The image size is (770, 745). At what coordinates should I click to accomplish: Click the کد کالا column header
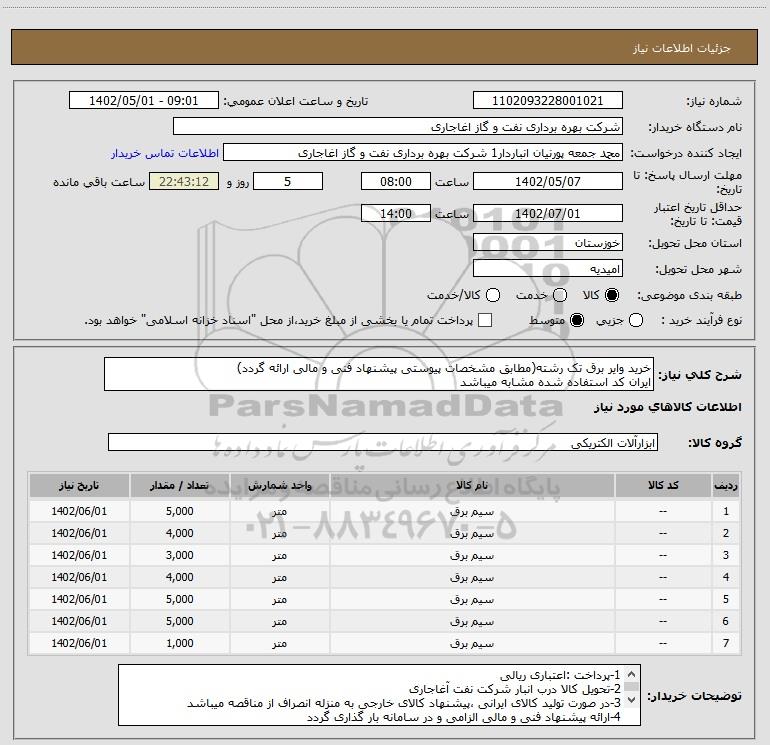click(663, 486)
